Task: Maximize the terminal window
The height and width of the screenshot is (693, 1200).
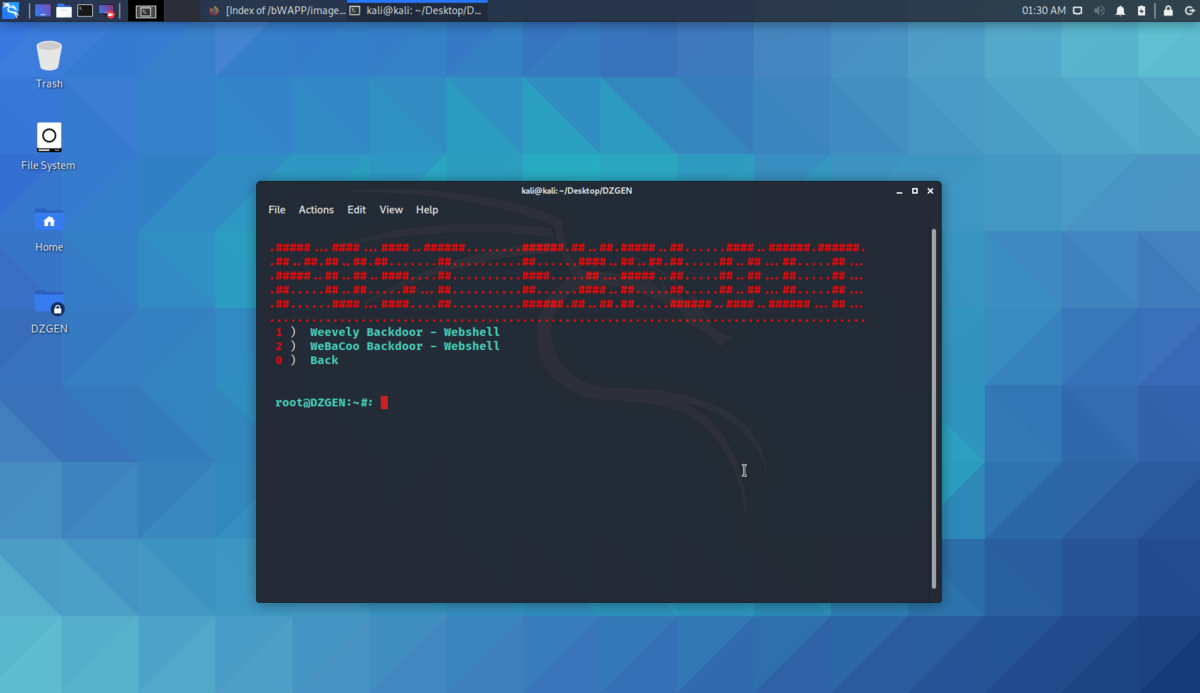Action: (914, 190)
